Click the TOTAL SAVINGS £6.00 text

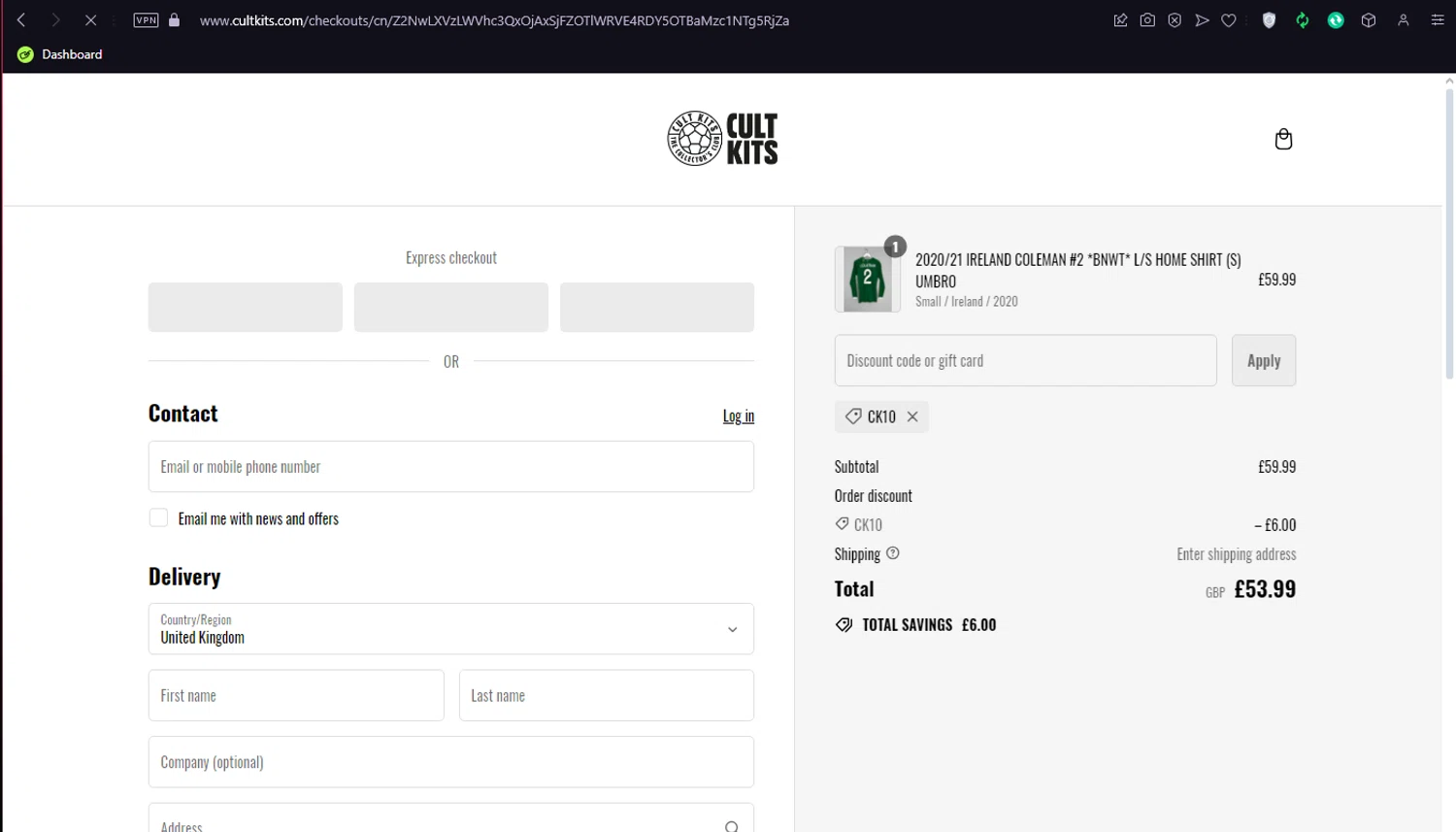[929, 625]
